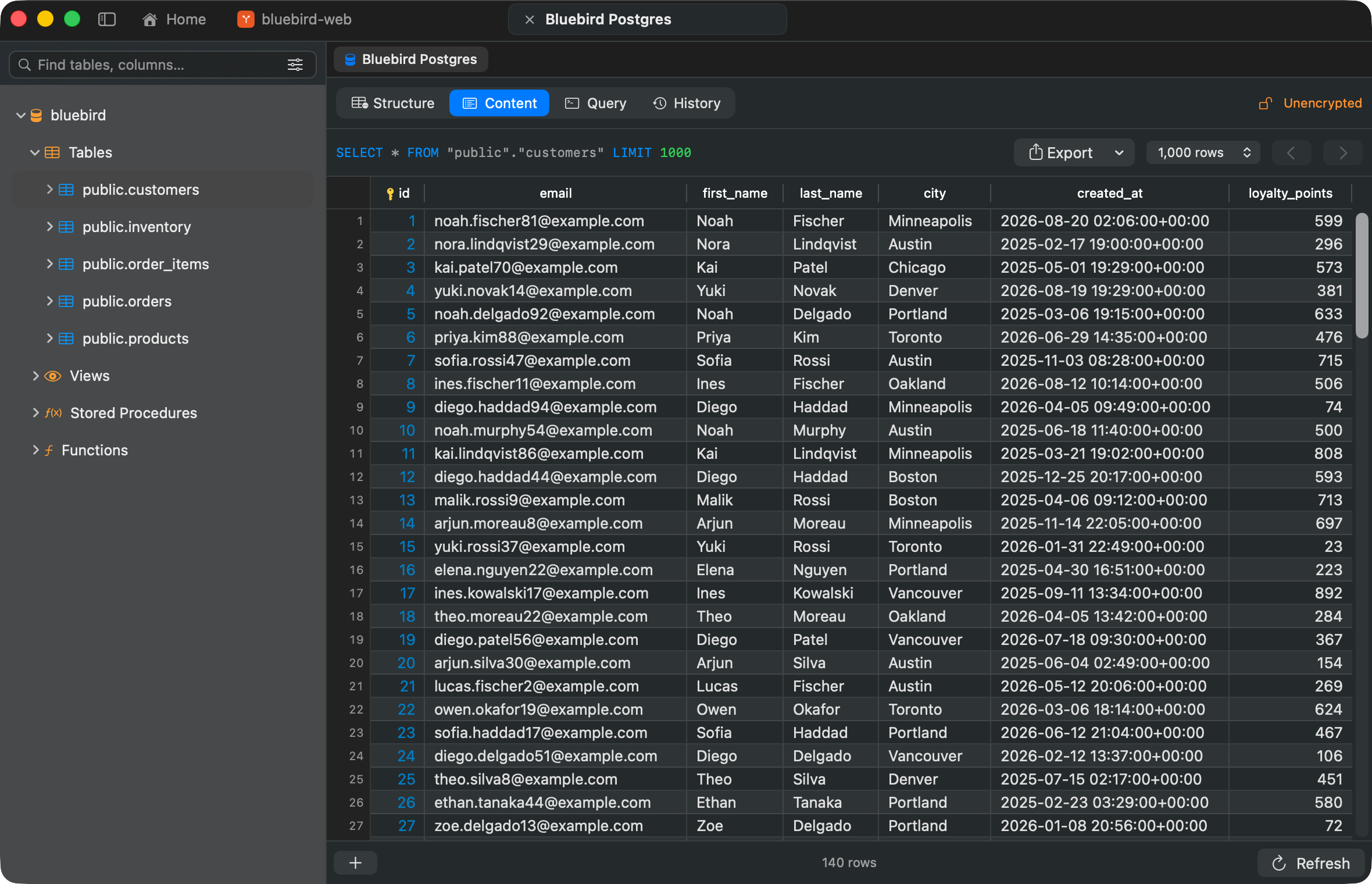Expand the public.orders table
Image resolution: width=1372 pixels, height=884 pixels.
49,301
